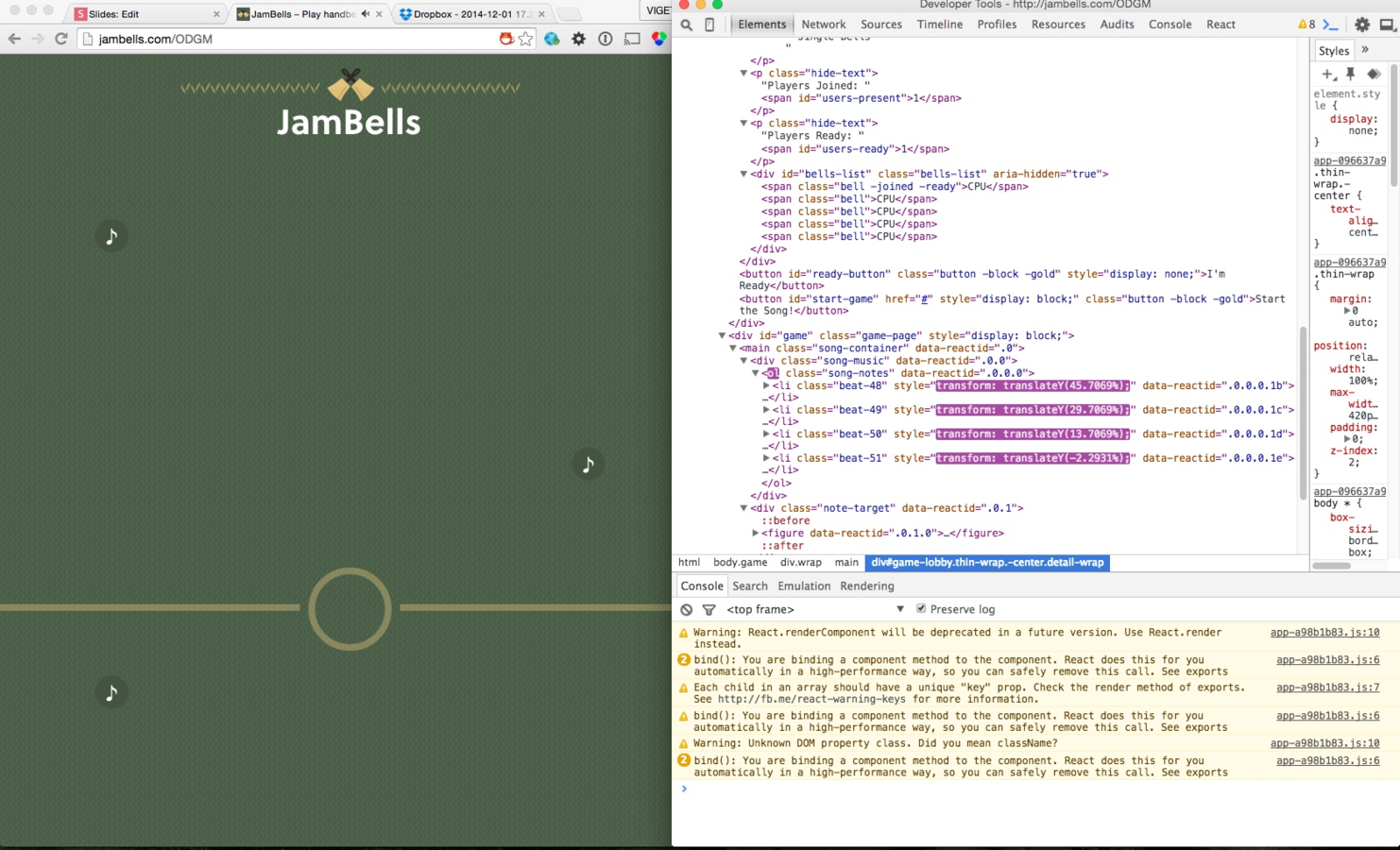1400x850 pixels.
Task: Open the Resources panel
Action: pos(1058,25)
